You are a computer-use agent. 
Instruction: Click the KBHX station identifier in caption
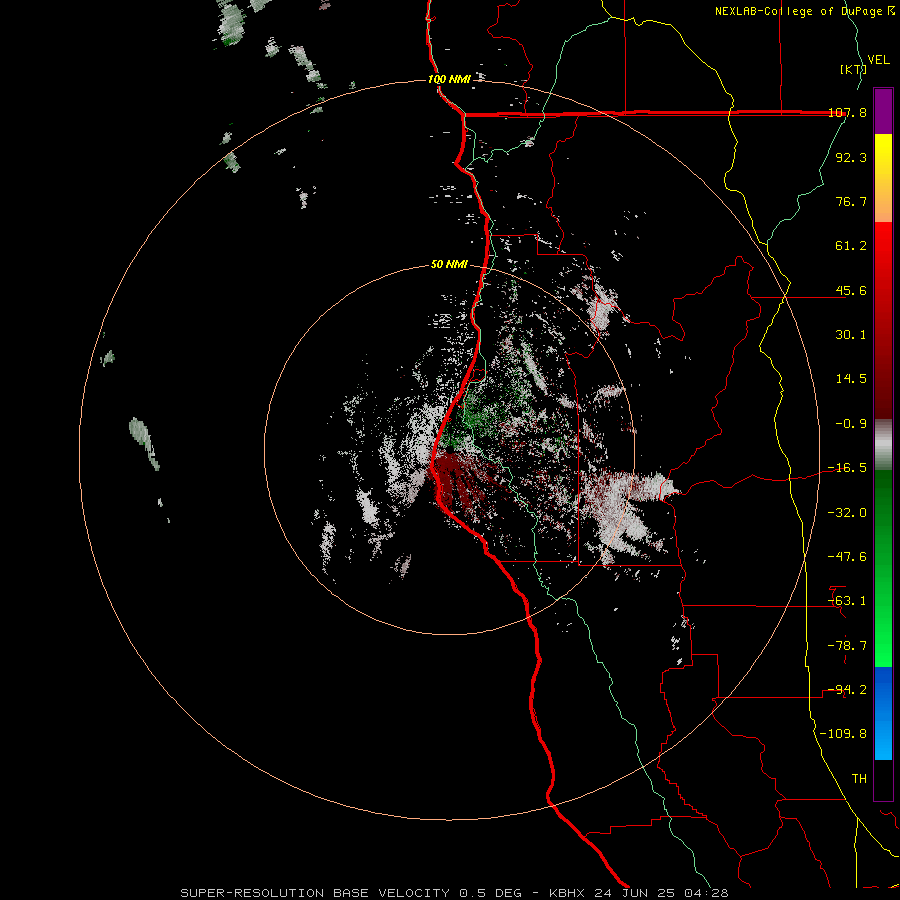tap(566, 893)
